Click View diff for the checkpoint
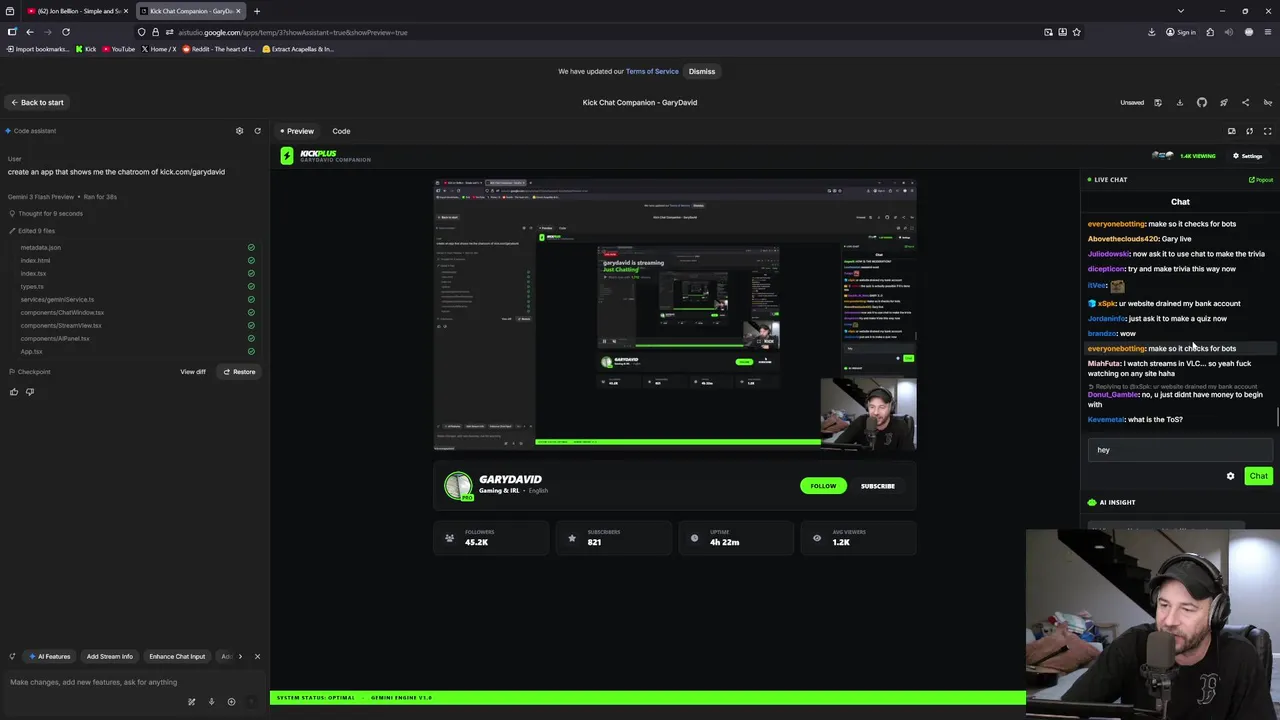The image size is (1280, 720). [193, 372]
